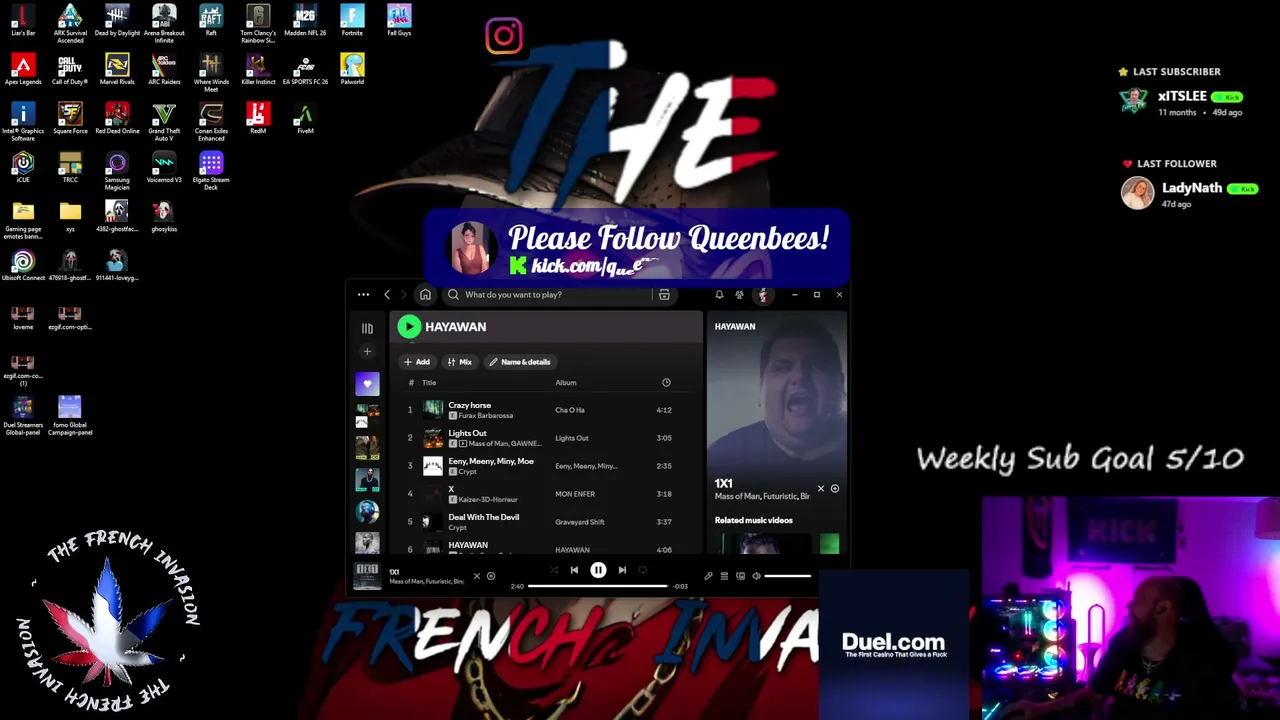Sort tracks by duration clock icon
This screenshot has height=720, width=1280.
(x=666, y=383)
